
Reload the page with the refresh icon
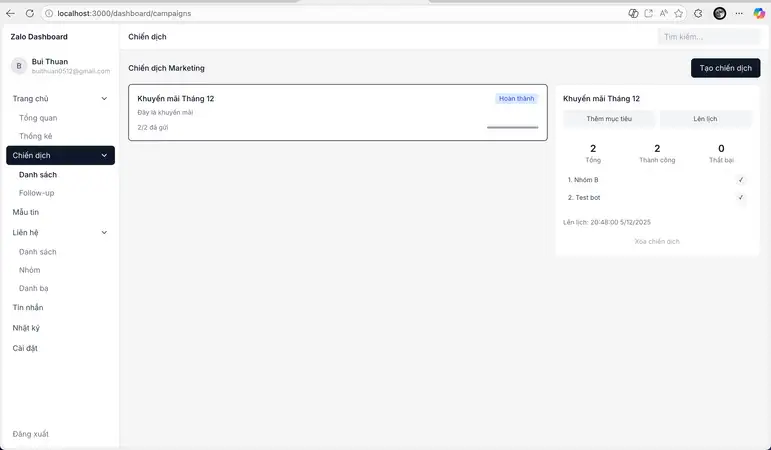click(30, 13)
